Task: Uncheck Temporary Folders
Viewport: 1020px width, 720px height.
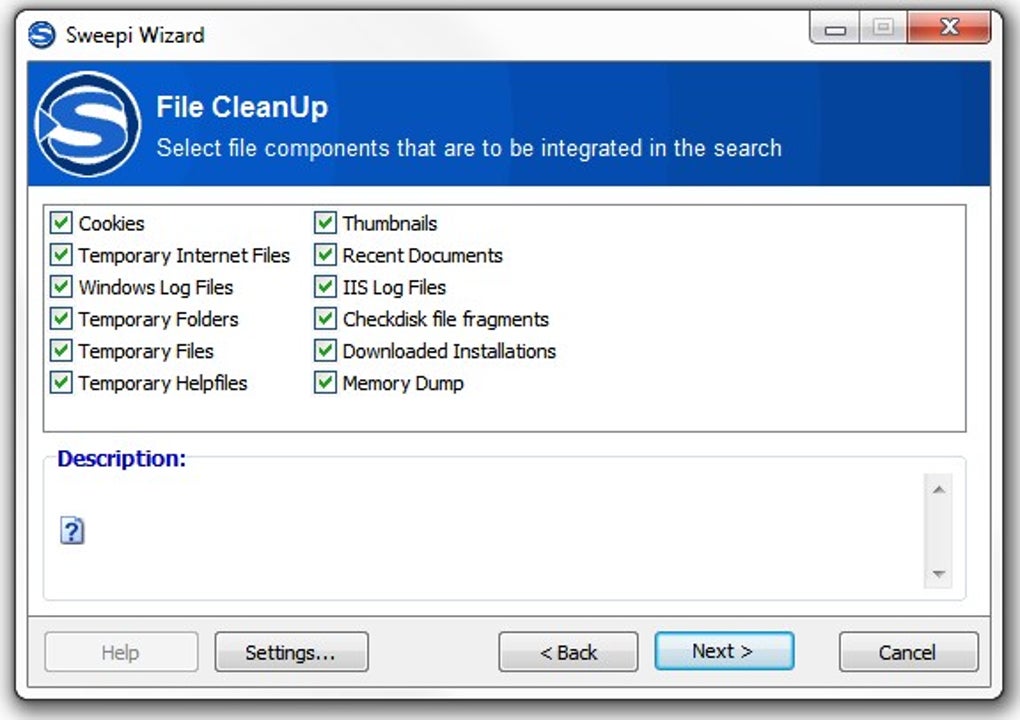Action: pyautogui.click(x=61, y=318)
